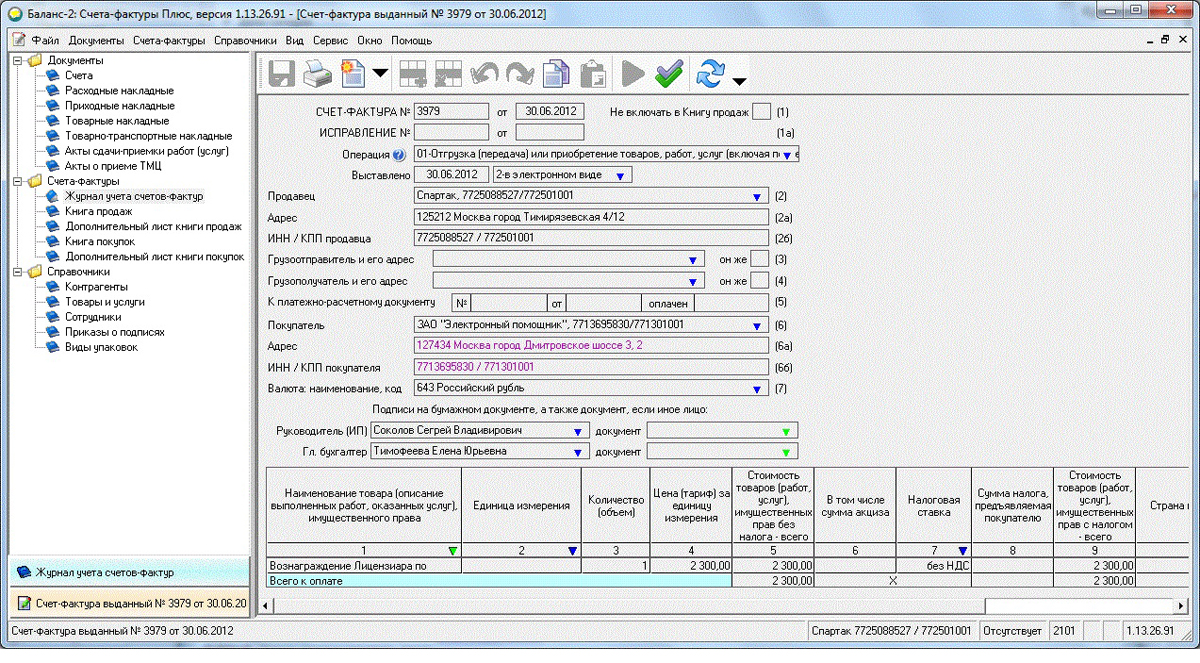This screenshot has height=663, width=1200.
Task: Print the invoice with the printer icon
Action: click(317, 74)
